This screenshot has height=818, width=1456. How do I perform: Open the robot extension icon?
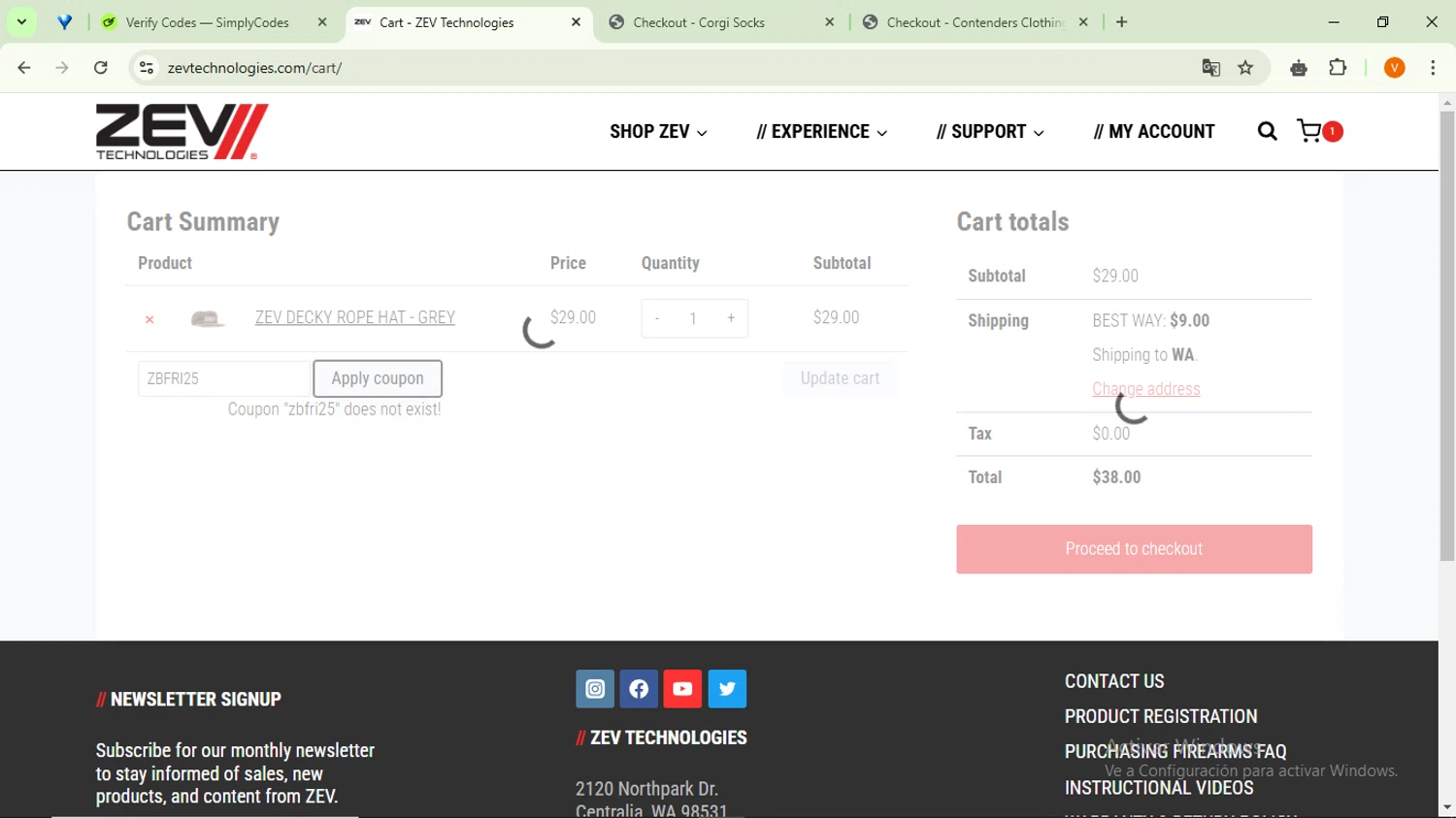click(x=1299, y=68)
